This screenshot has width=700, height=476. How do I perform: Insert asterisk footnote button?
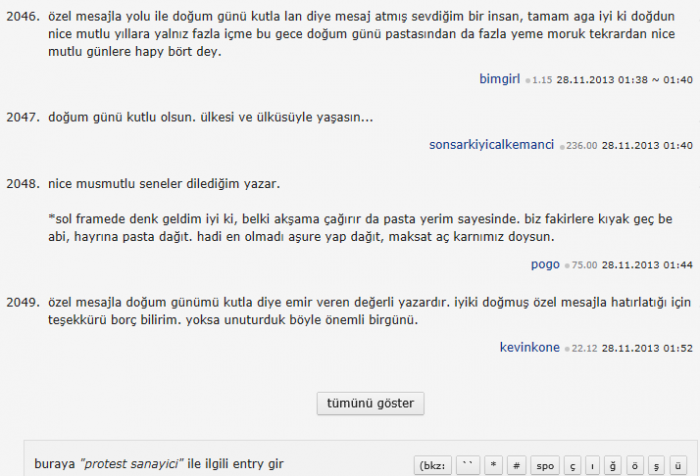[493, 466]
